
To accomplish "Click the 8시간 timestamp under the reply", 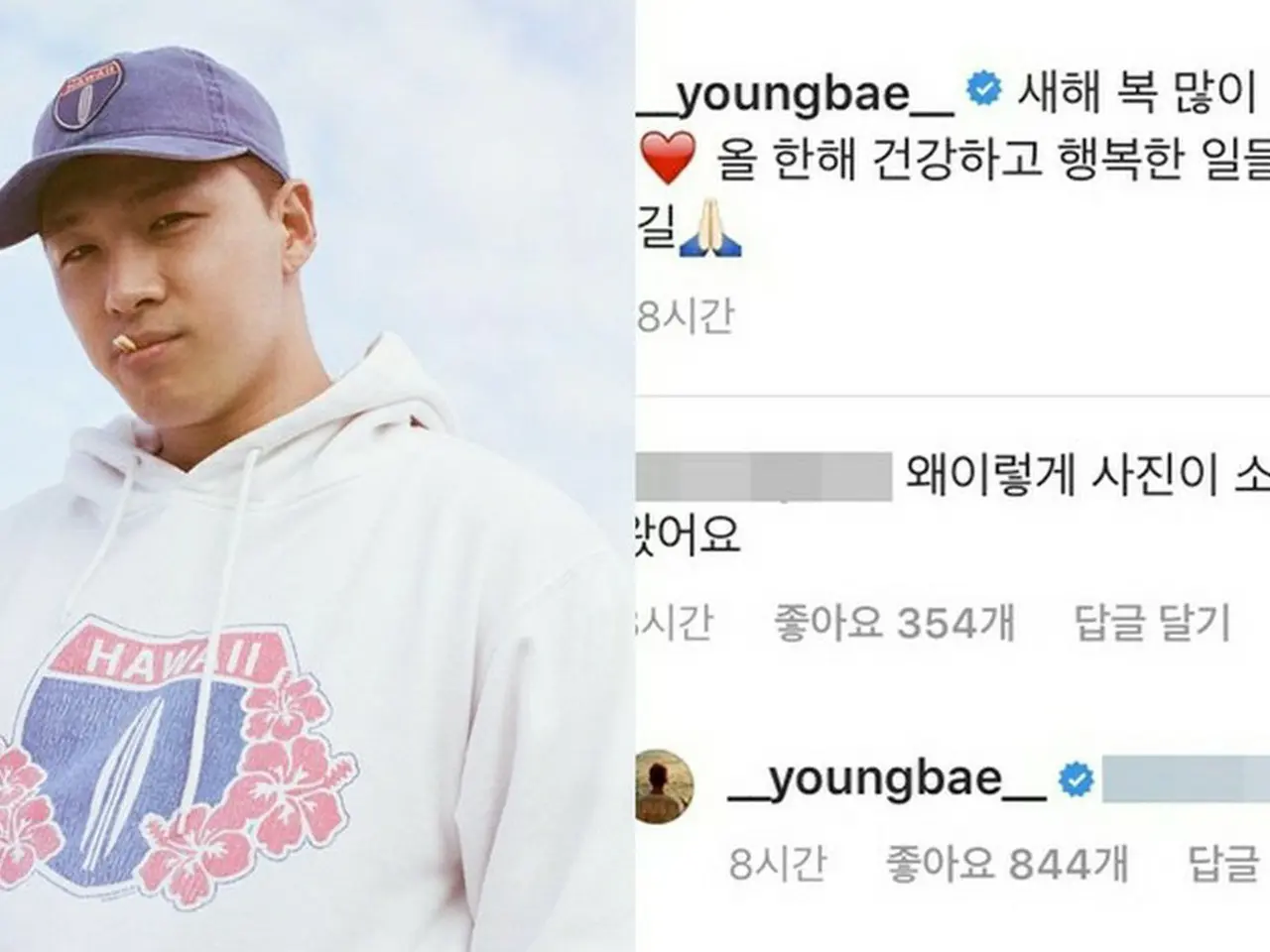I will (x=777, y=864).
